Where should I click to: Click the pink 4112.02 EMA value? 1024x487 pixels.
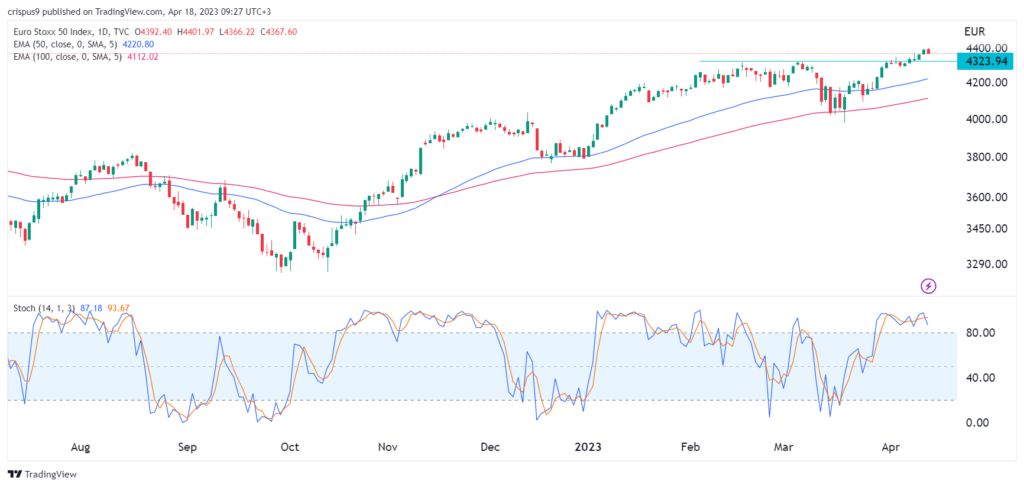point(149,56)
